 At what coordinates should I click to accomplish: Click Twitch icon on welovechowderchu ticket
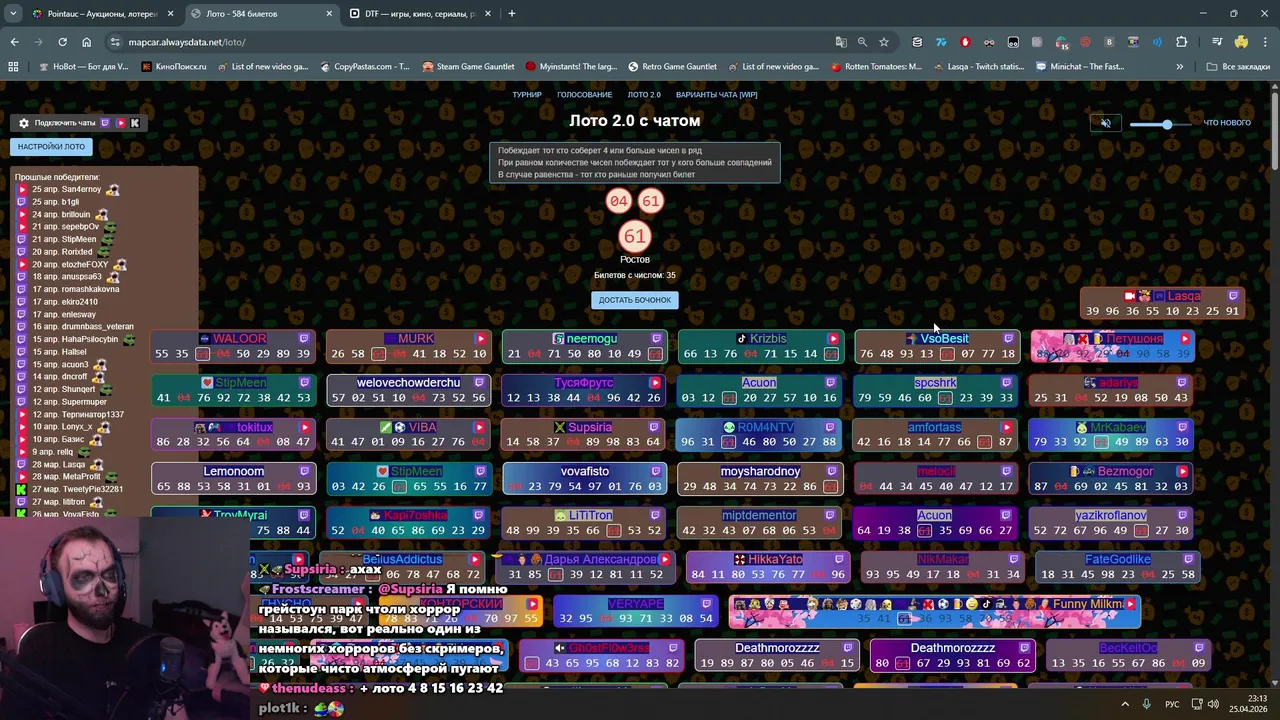(x=481, y=383)
